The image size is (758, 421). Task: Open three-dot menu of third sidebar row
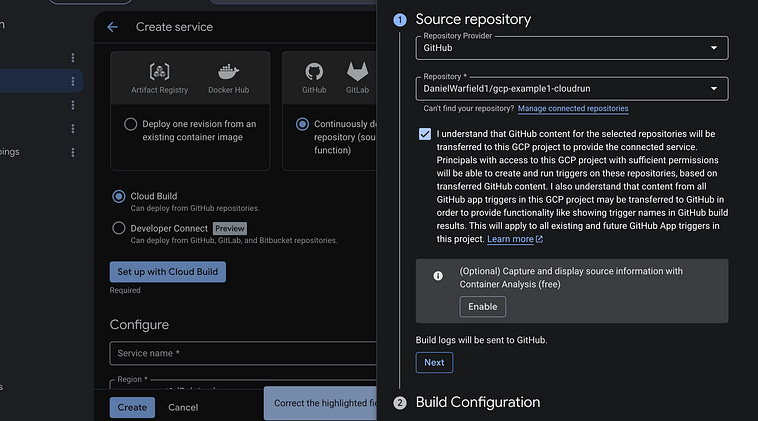tap(73, 105)
